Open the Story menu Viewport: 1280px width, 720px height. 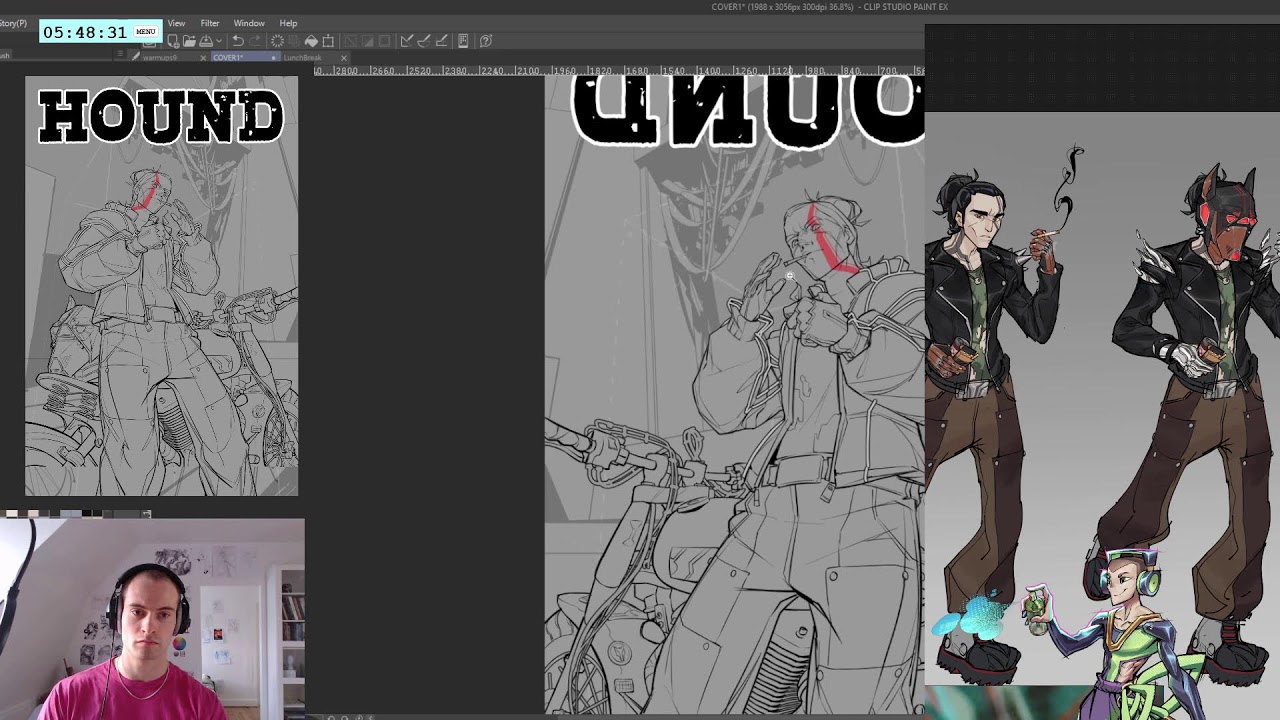(x=13, y=23)
